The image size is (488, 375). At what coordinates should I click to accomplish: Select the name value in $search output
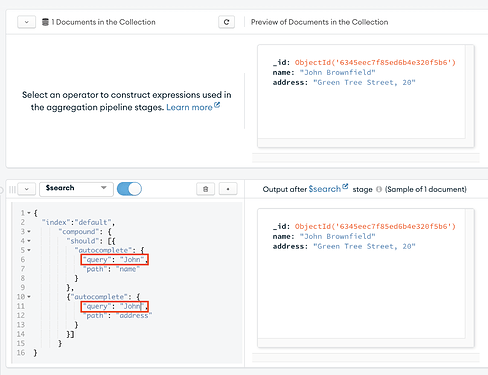[x=337, y=236]
